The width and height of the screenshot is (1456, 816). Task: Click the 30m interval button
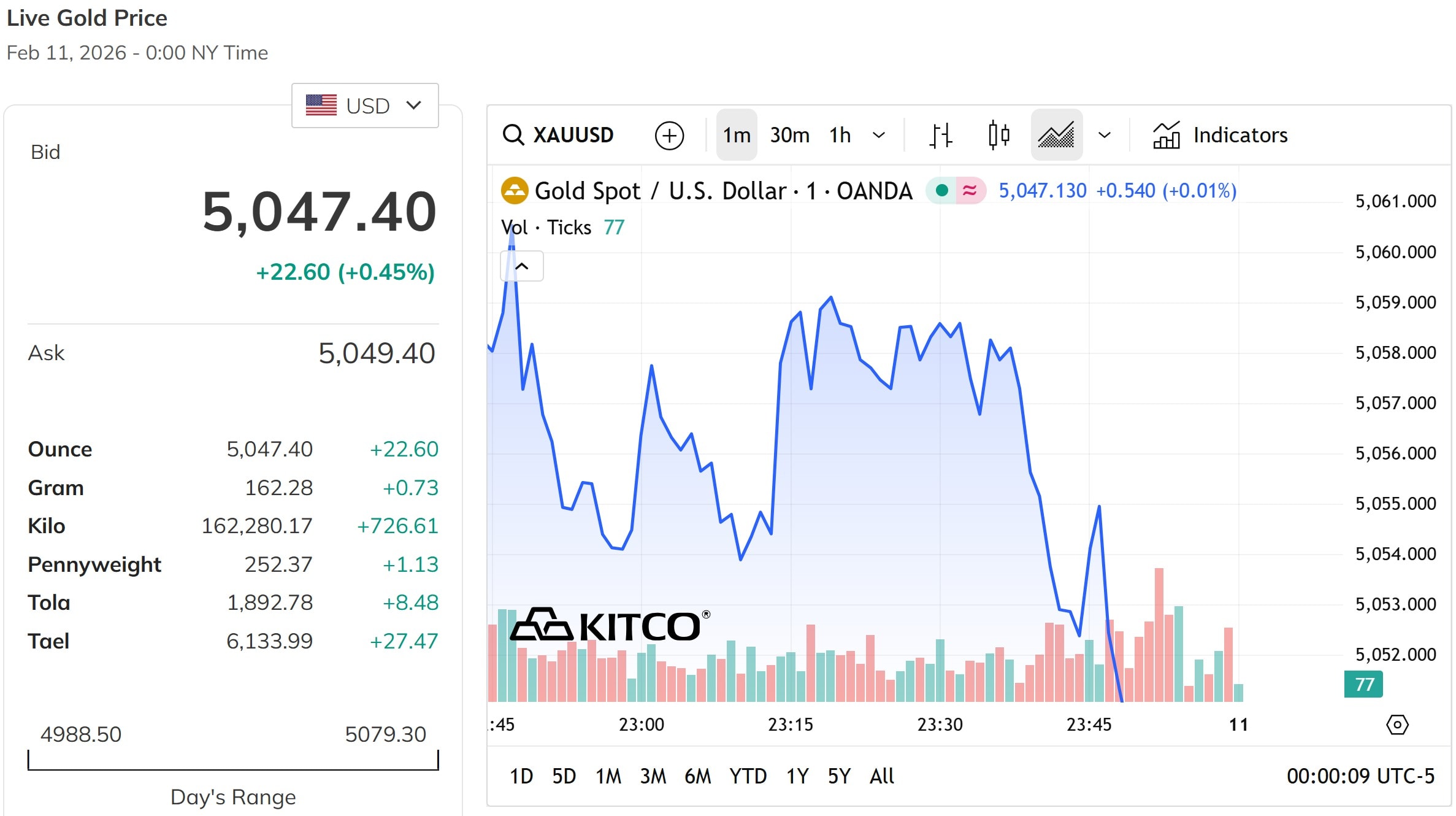click(x=789, y=135)
